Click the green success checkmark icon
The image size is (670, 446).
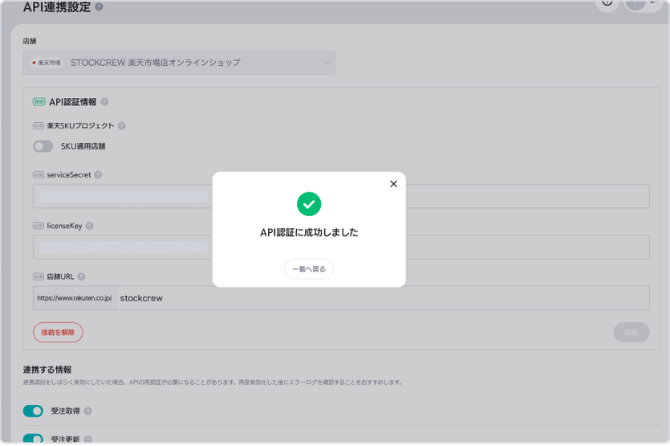point(309,204)
